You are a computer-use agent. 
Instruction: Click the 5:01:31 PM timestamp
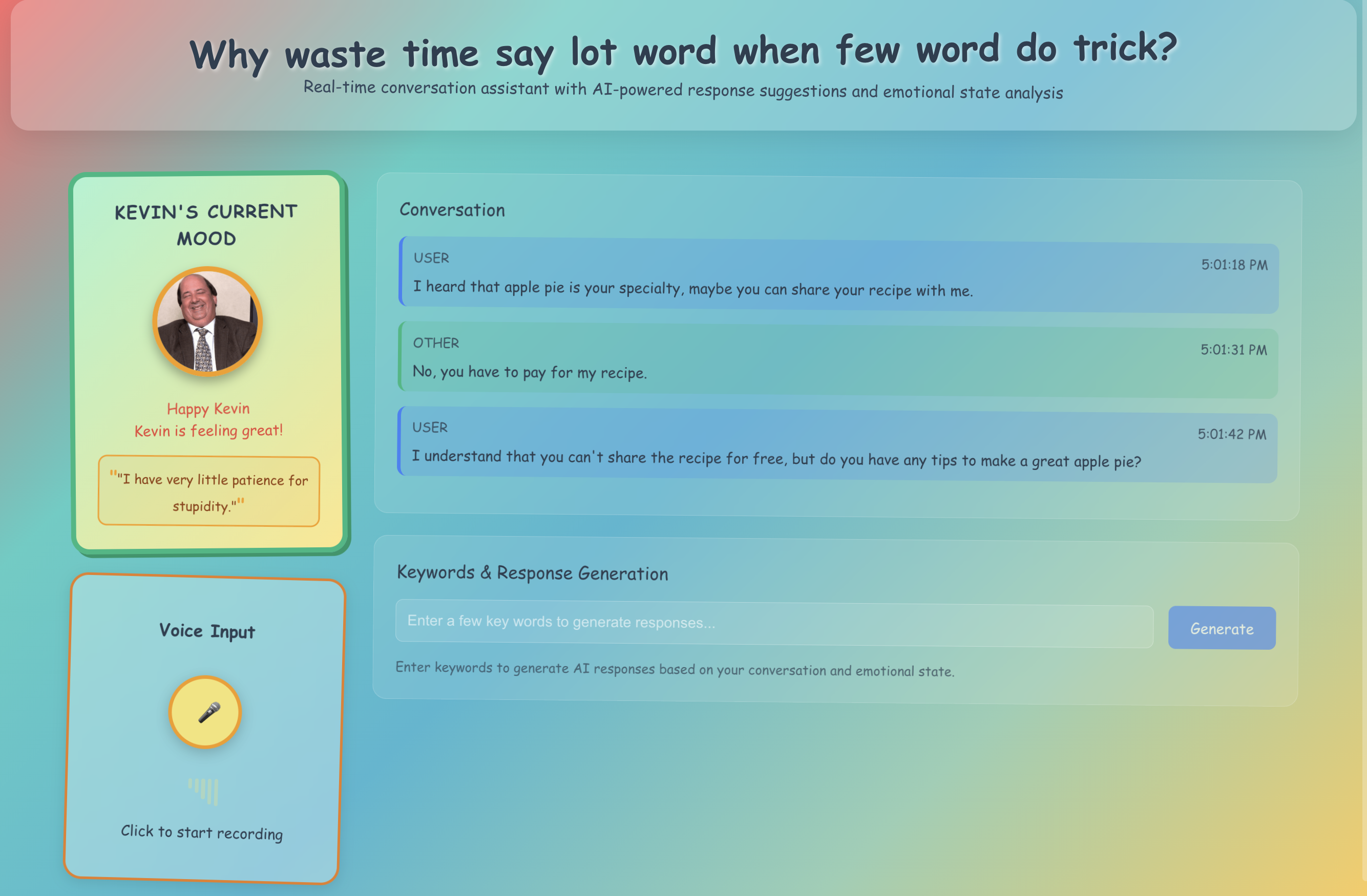[1233, 350]
